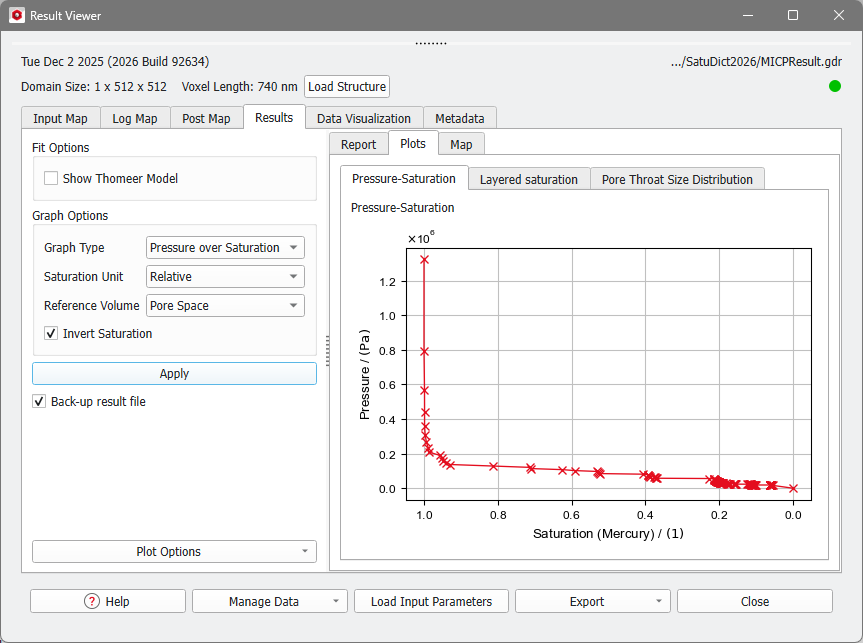Expand the Plot Options dropdown

pyautogui.click(x=173, y=551)
